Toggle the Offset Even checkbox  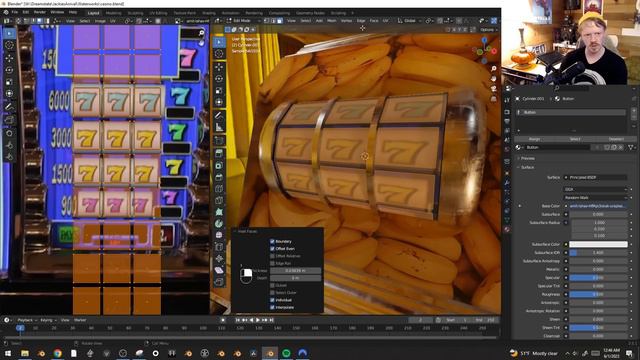pyautogui.click(x=272, y=249)
